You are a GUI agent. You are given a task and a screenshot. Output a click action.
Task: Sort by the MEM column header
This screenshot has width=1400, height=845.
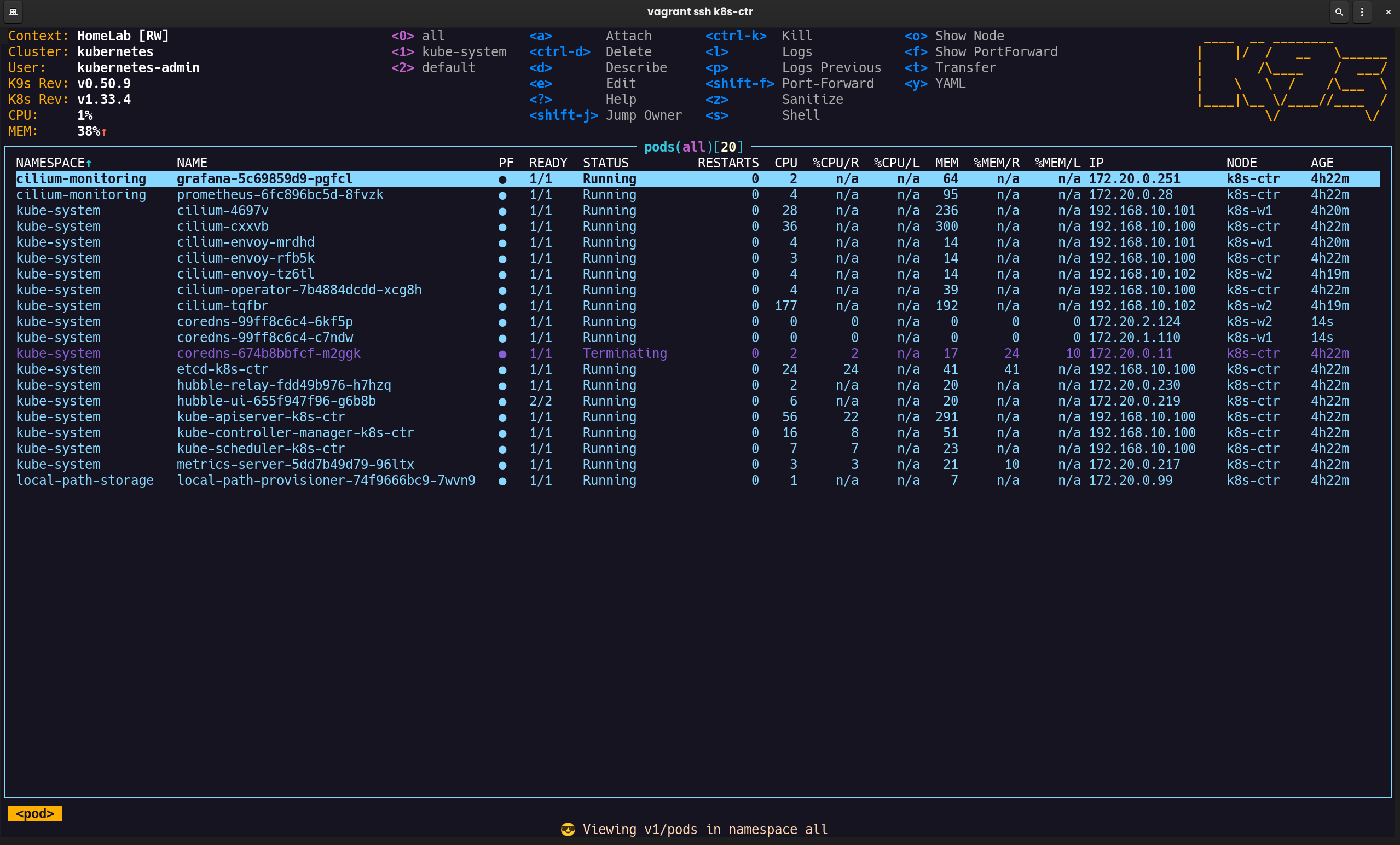point(947,163)
